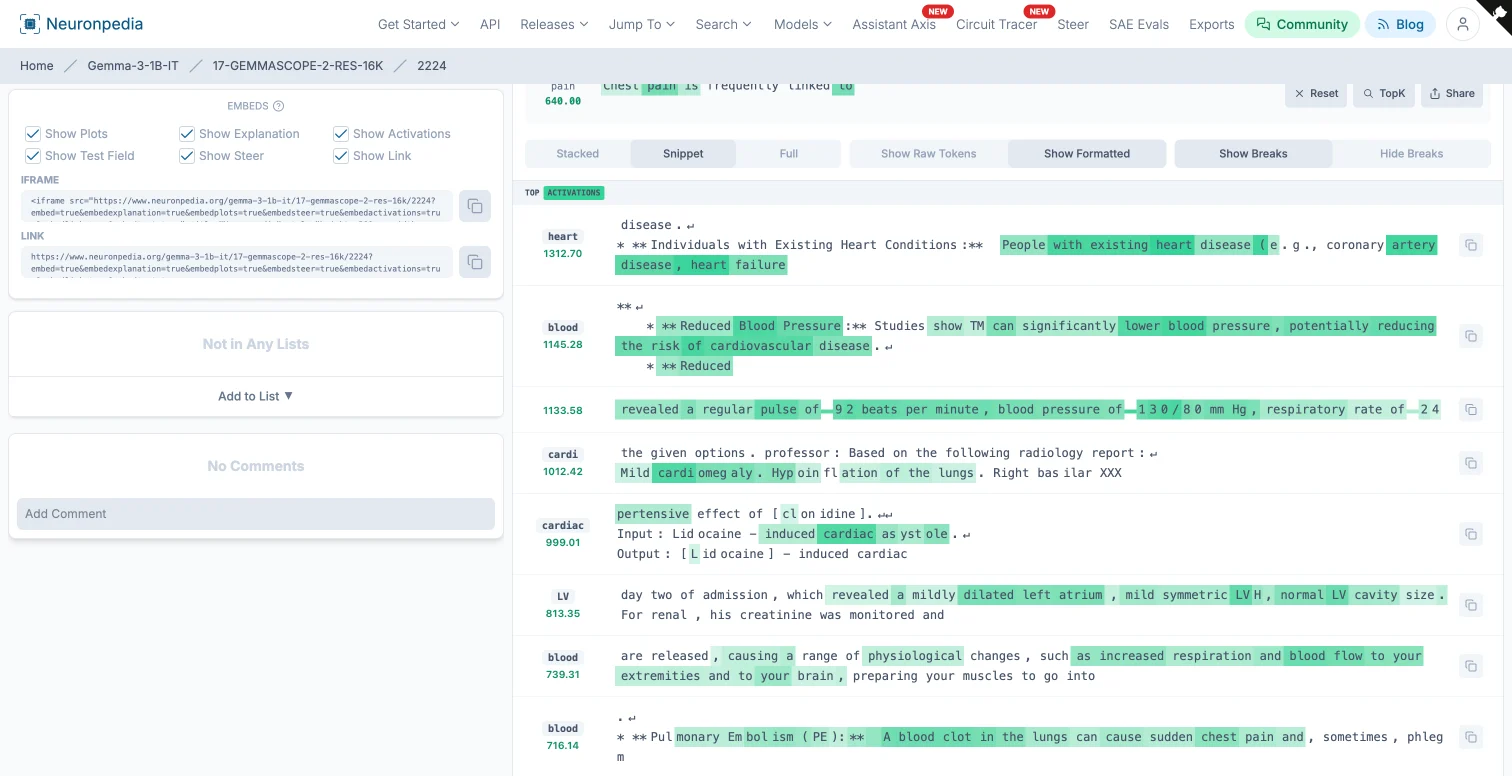Copy the 'LV' activation row text

click(1470, 605)
